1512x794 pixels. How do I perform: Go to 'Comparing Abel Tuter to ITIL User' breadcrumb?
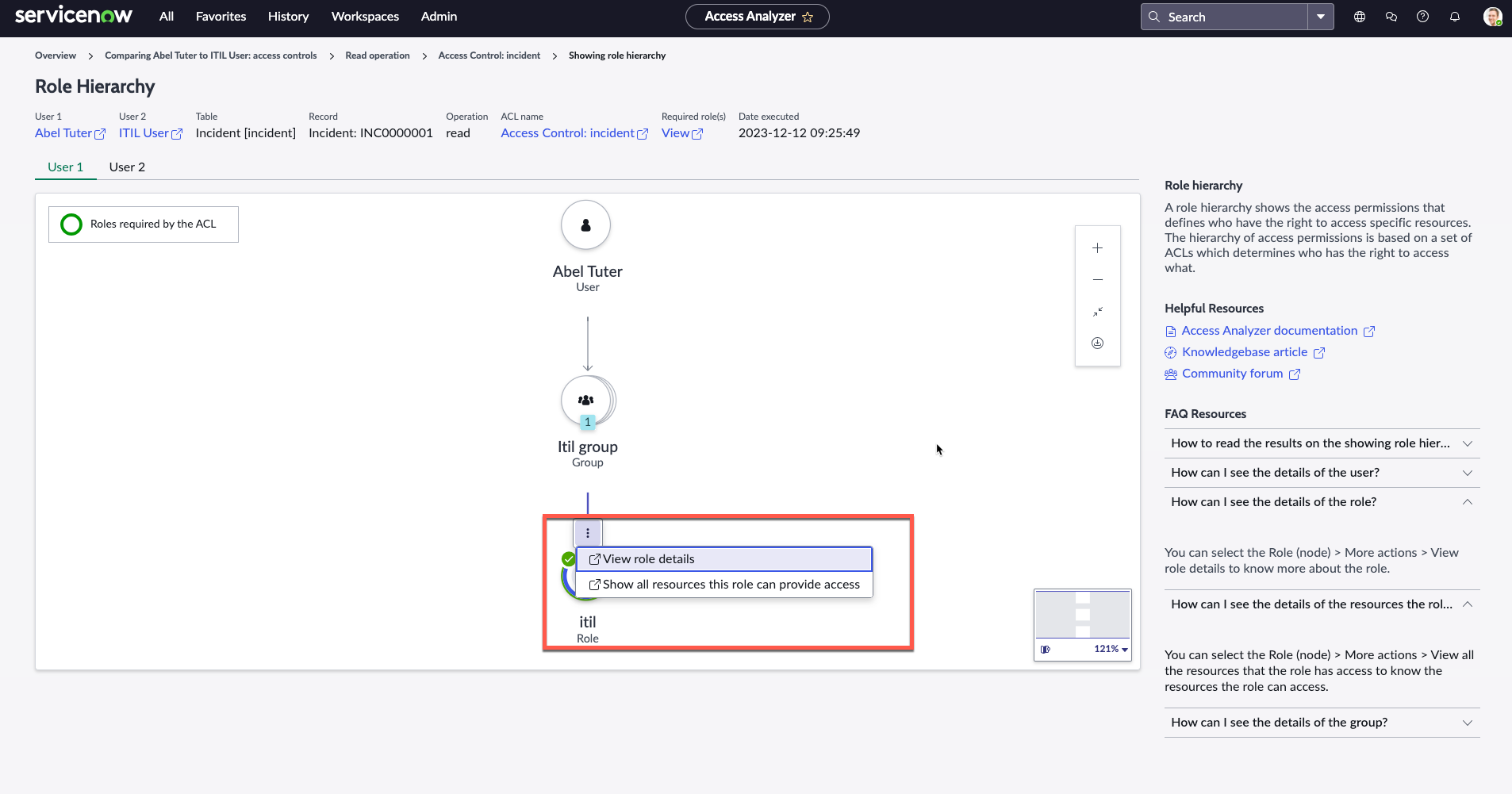point(211,56)
